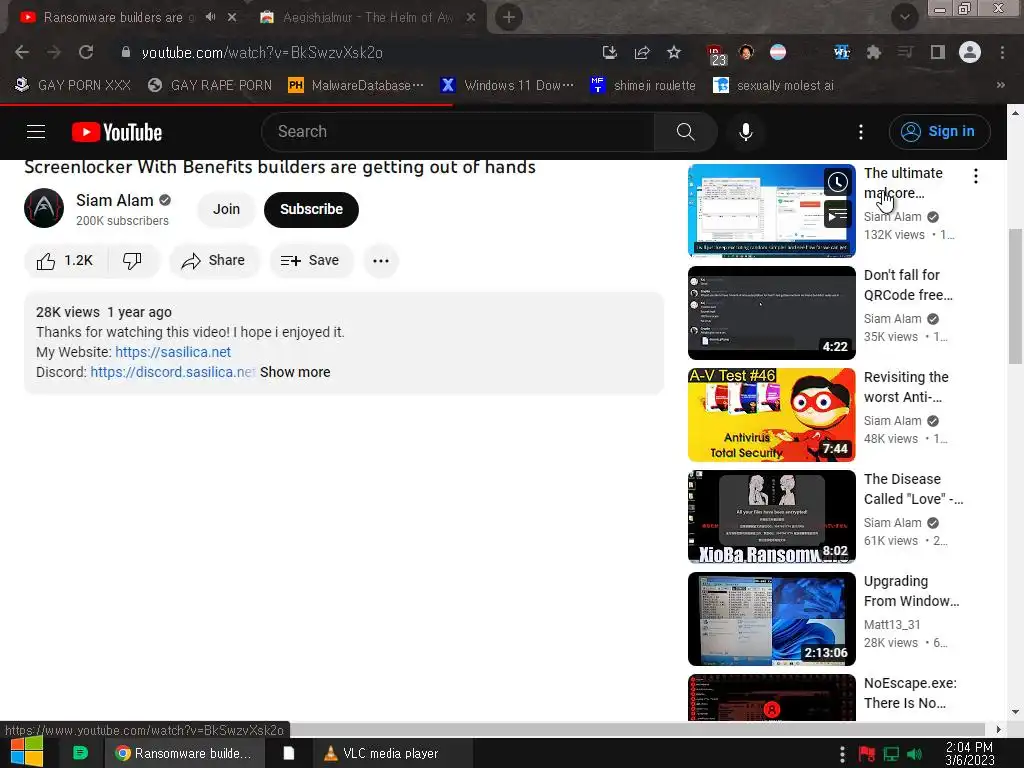The image size is (1024, 768).
Task: Reload the YouTube page
Action: [x=86, y=52]
